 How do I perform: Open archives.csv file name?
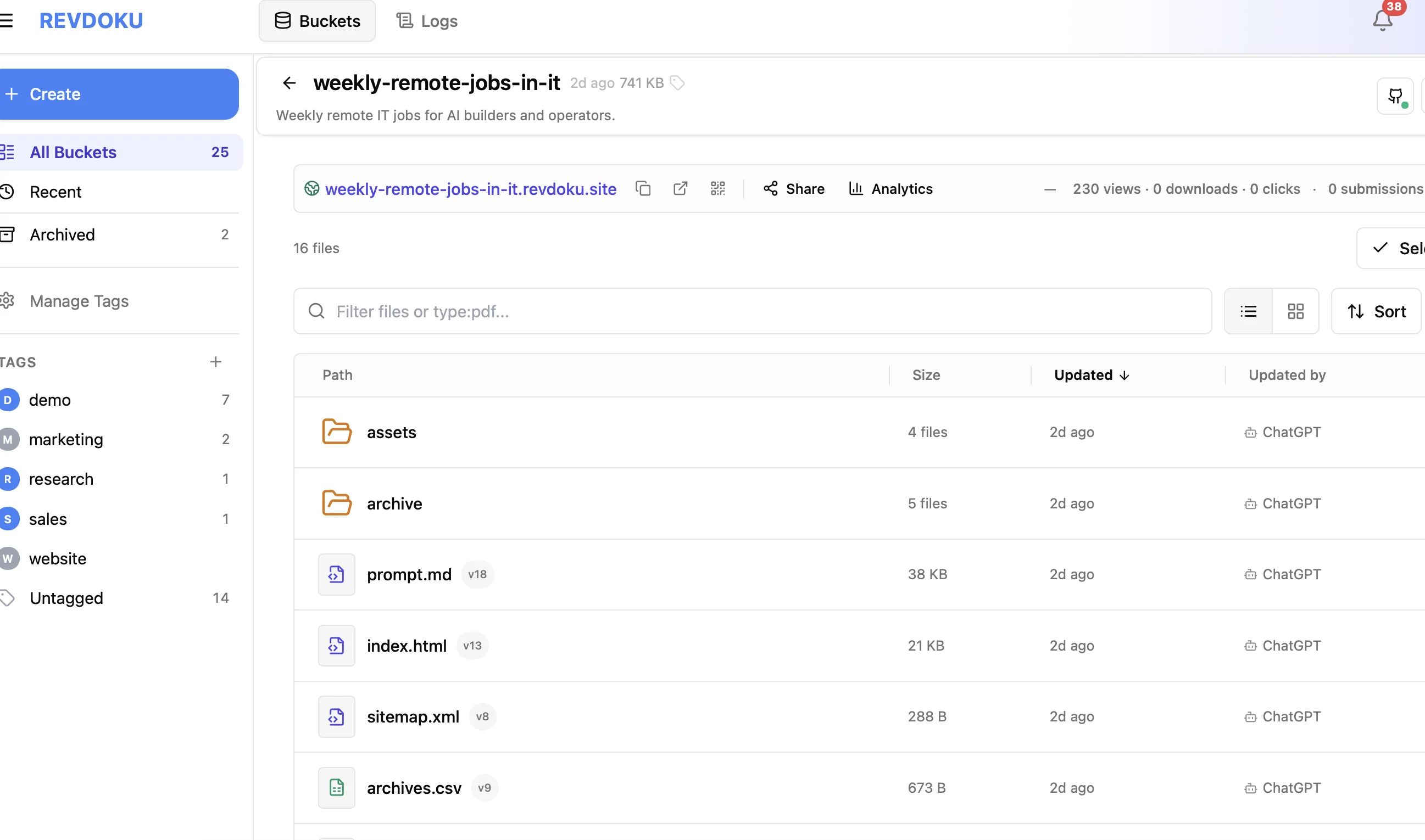[414, 788]
